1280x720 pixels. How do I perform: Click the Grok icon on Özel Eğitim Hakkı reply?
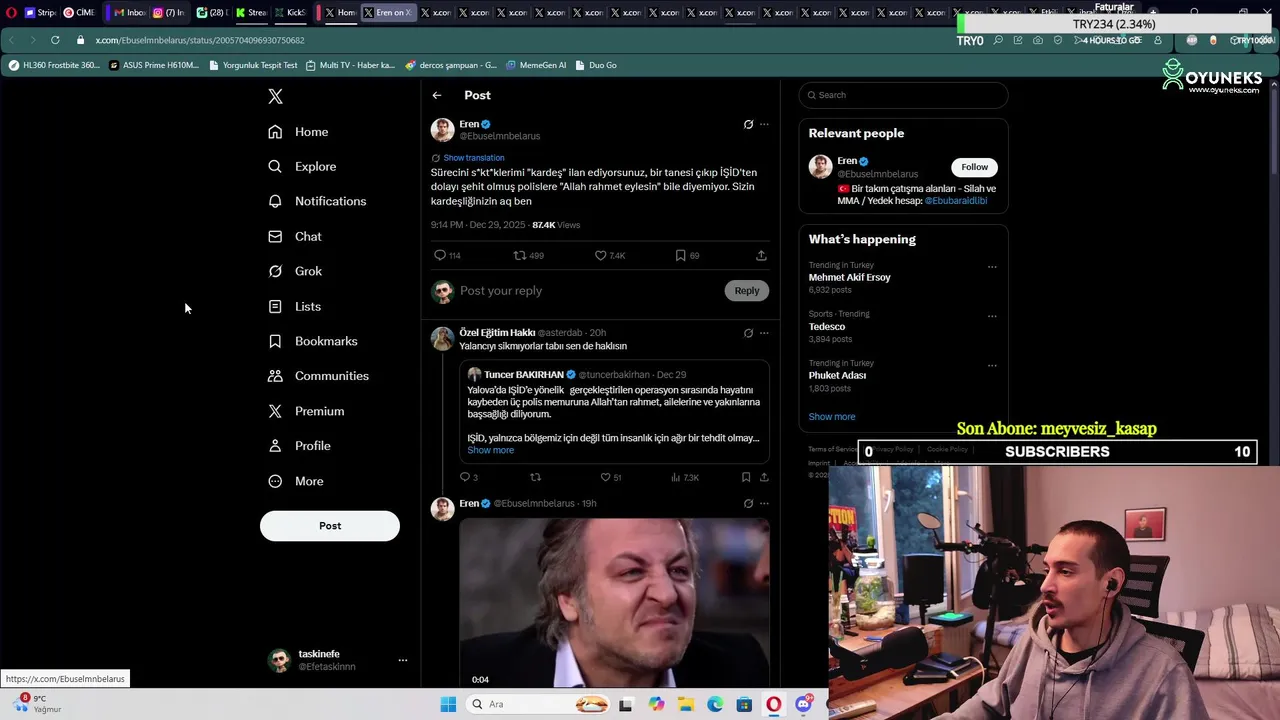click(748, 333)
